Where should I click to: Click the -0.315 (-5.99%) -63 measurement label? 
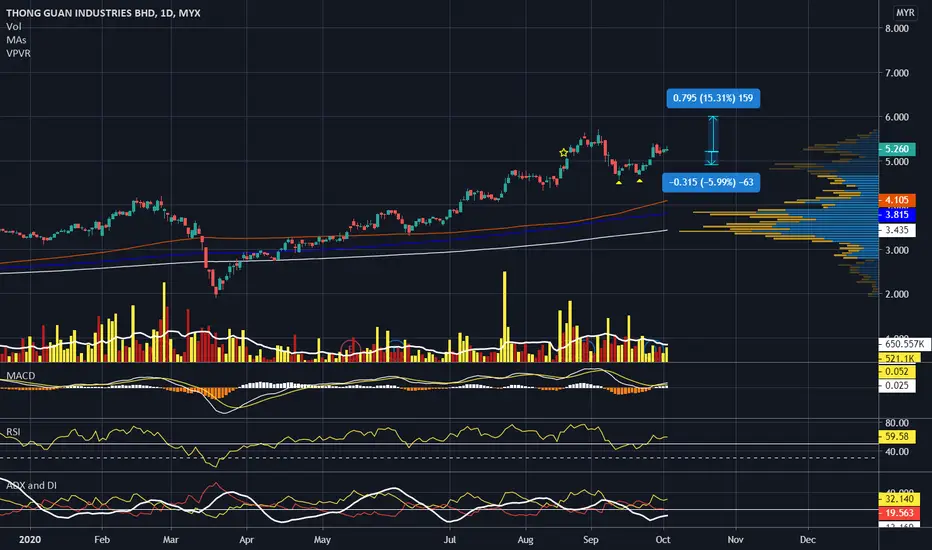[x=711, y=182]
